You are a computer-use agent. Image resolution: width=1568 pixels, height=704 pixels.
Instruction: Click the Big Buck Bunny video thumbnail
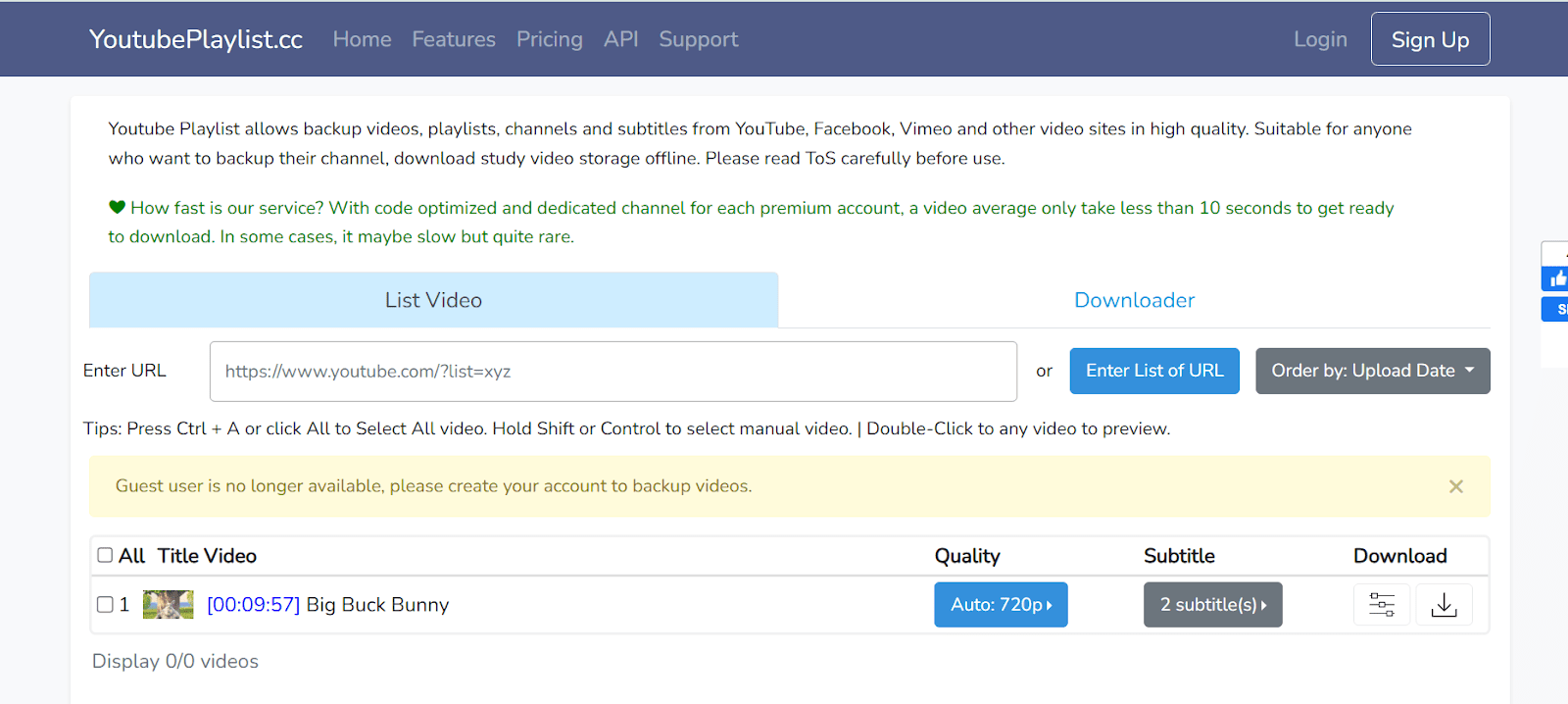168,605
